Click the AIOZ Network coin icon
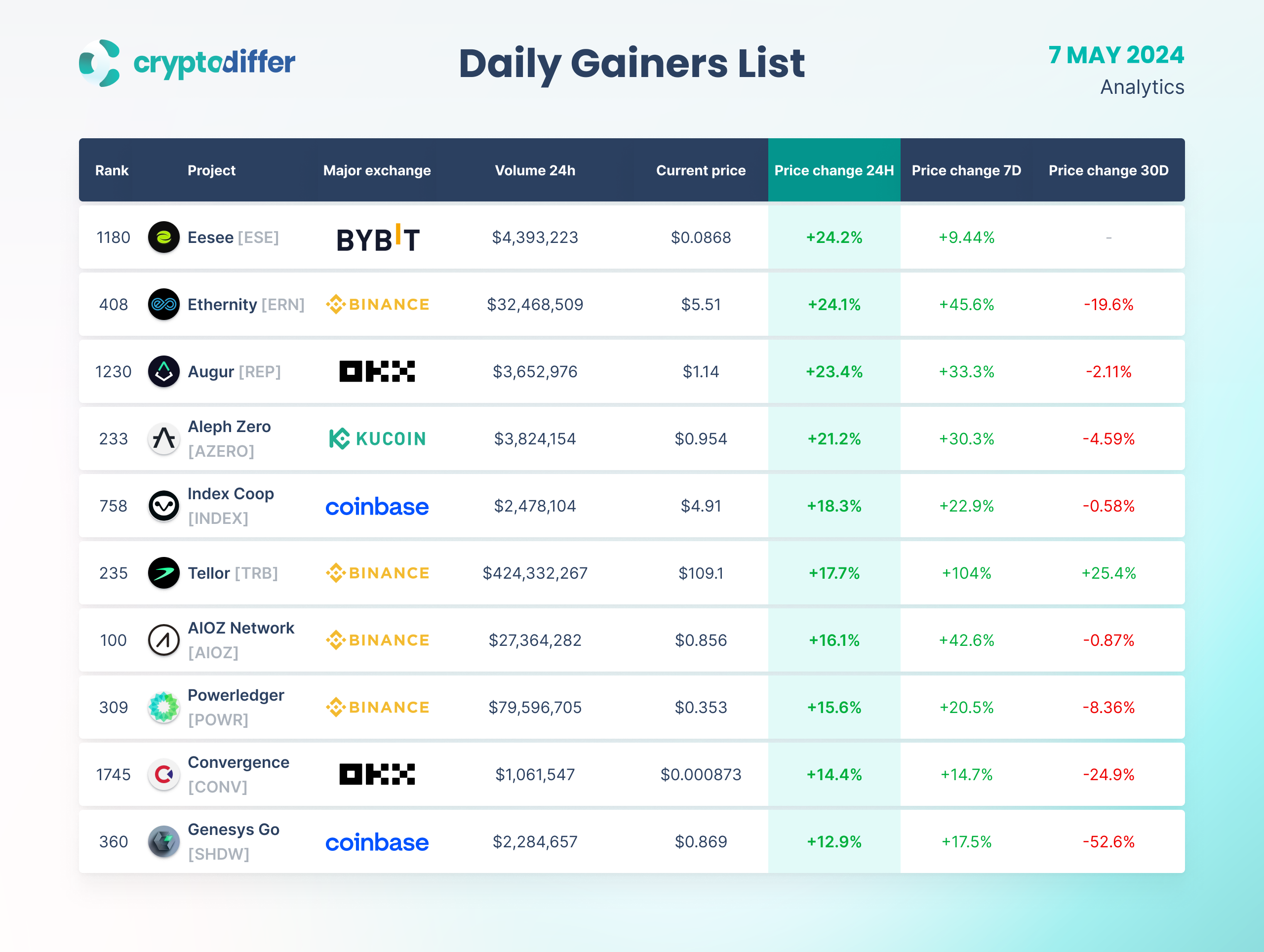 tap(164, 640)
